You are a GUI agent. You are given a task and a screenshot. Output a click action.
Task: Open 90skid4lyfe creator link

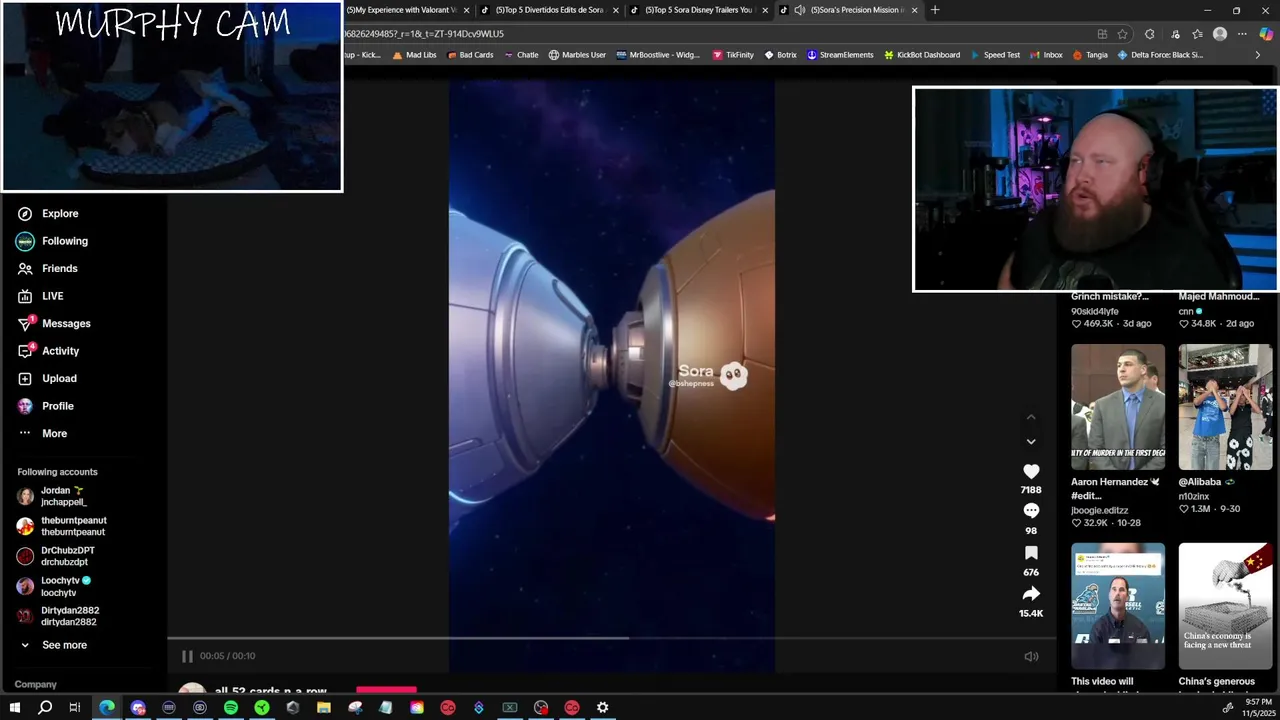1095,311
